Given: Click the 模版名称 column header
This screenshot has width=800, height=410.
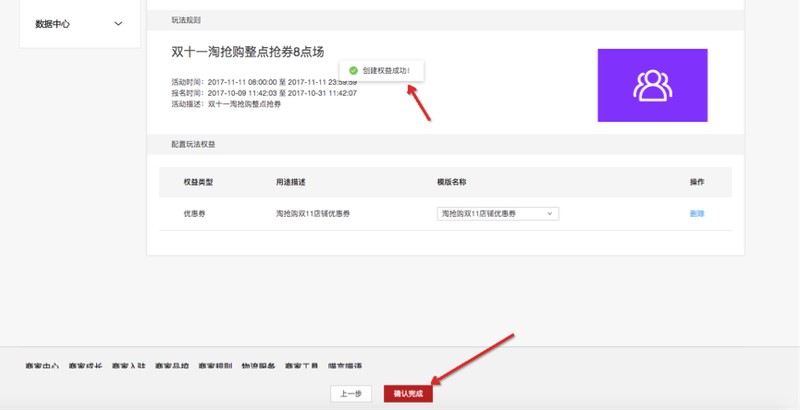Looking at the screenshot, I should 452,182.
